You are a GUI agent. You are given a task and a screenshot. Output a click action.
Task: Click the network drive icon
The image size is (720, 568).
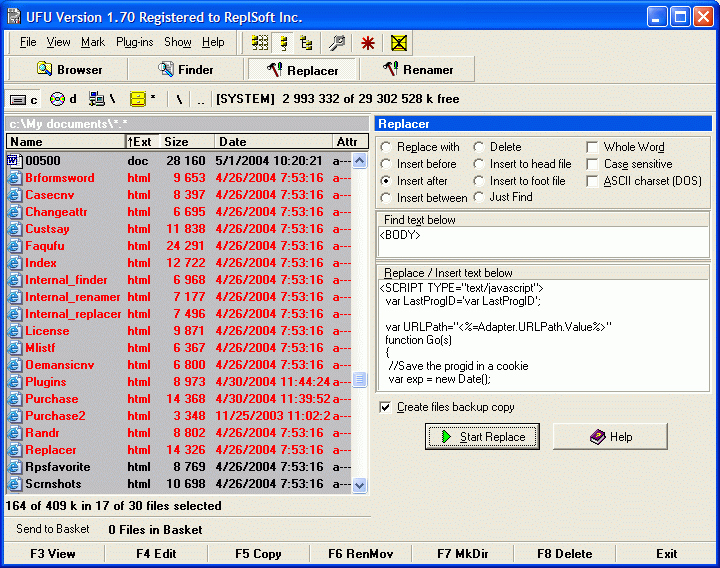102,99
